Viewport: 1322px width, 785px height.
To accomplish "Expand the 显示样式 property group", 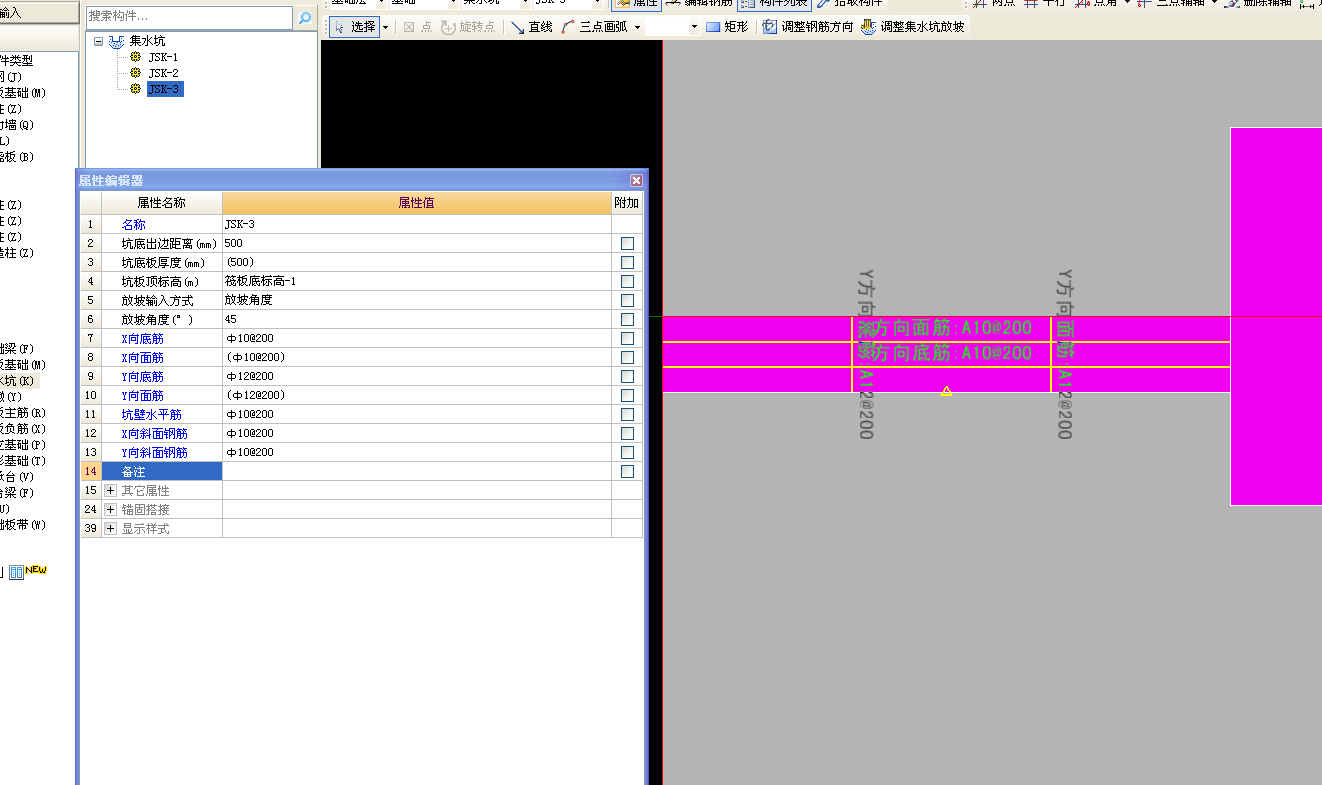I will [111, 529].
